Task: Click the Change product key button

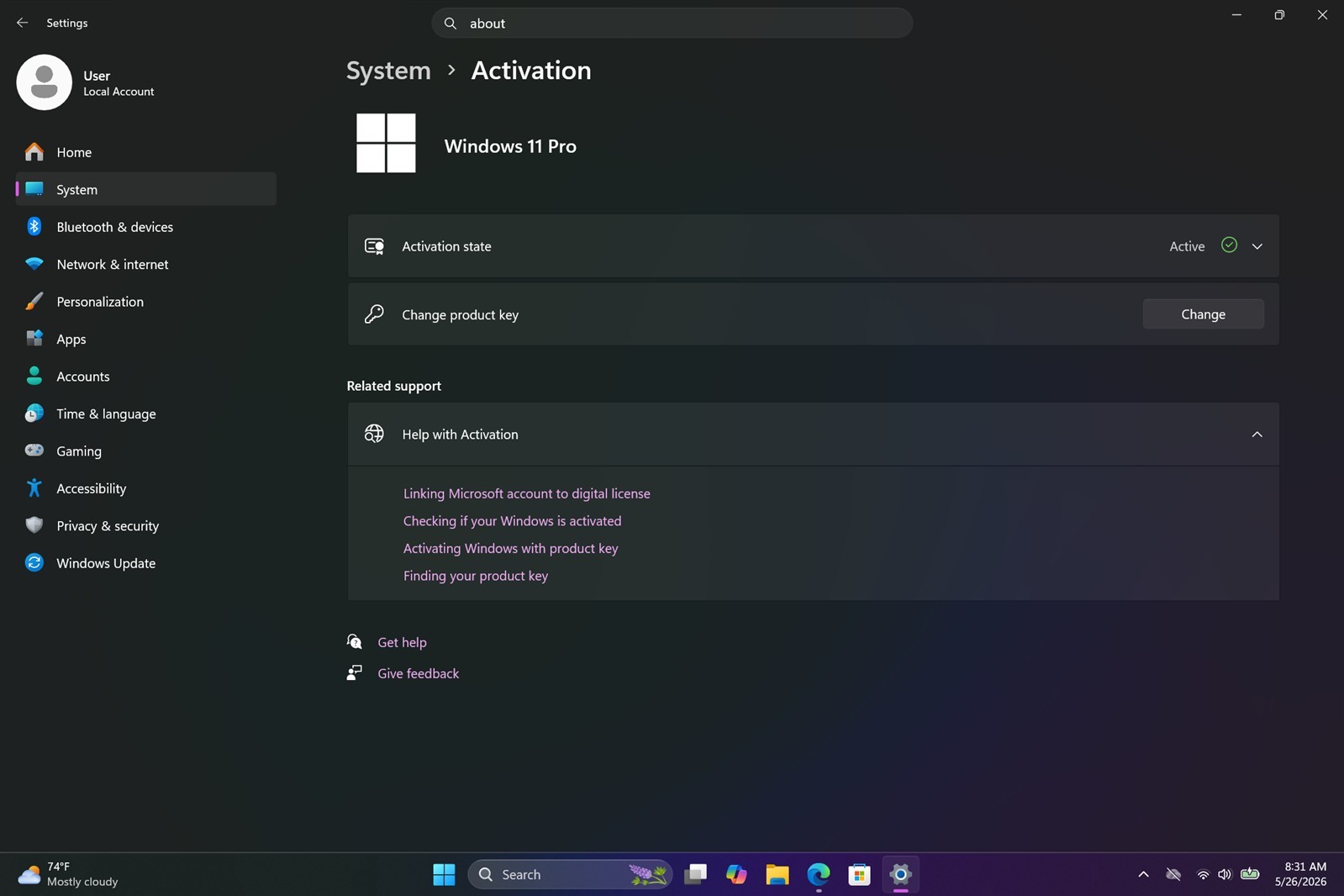Action: (x=1203, y=314)
